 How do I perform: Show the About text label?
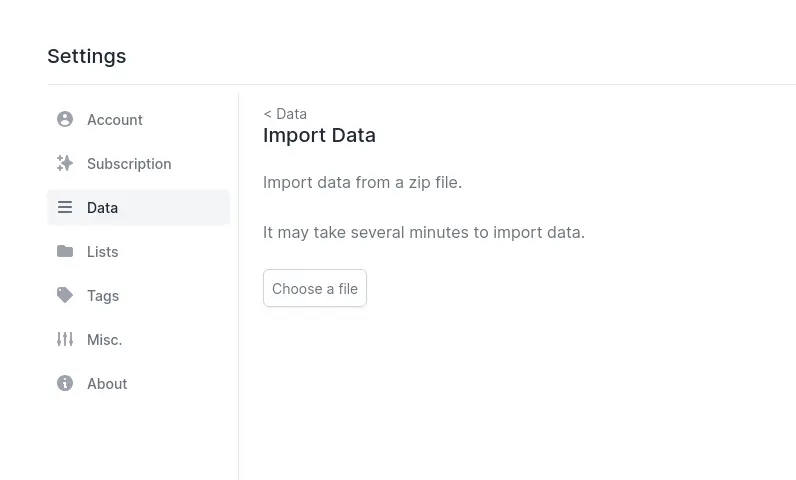[107, 384]
